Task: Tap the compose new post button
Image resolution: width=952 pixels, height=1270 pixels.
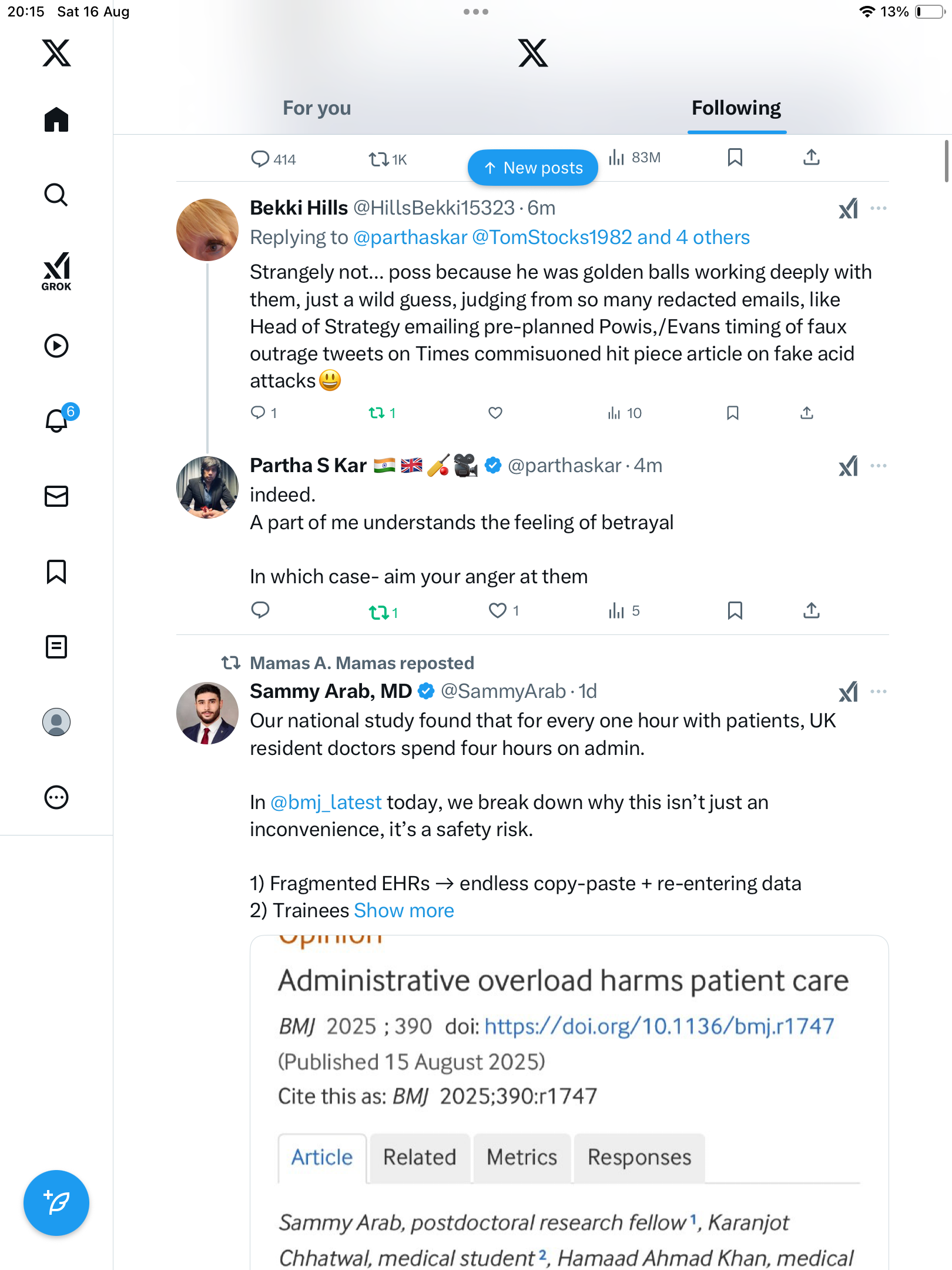Action: point(56,1203)
